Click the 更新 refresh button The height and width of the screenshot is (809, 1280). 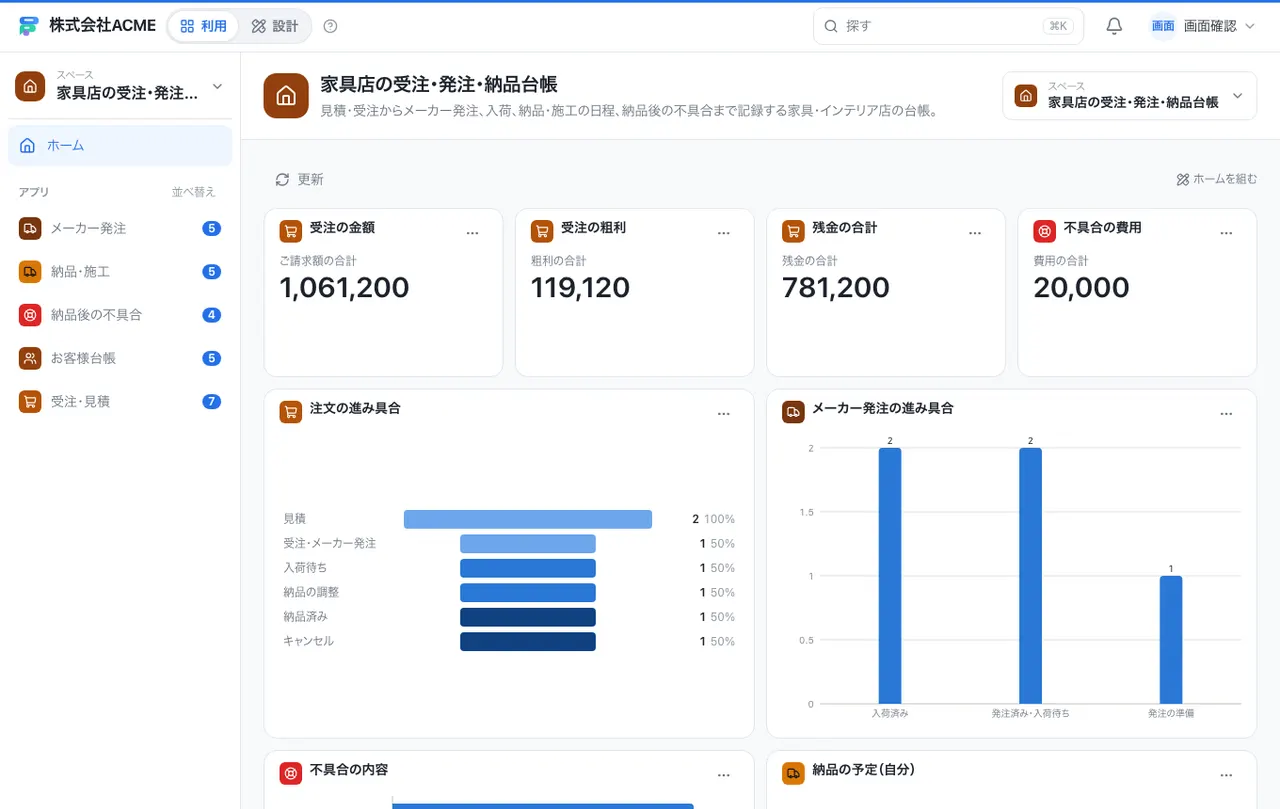300,179
